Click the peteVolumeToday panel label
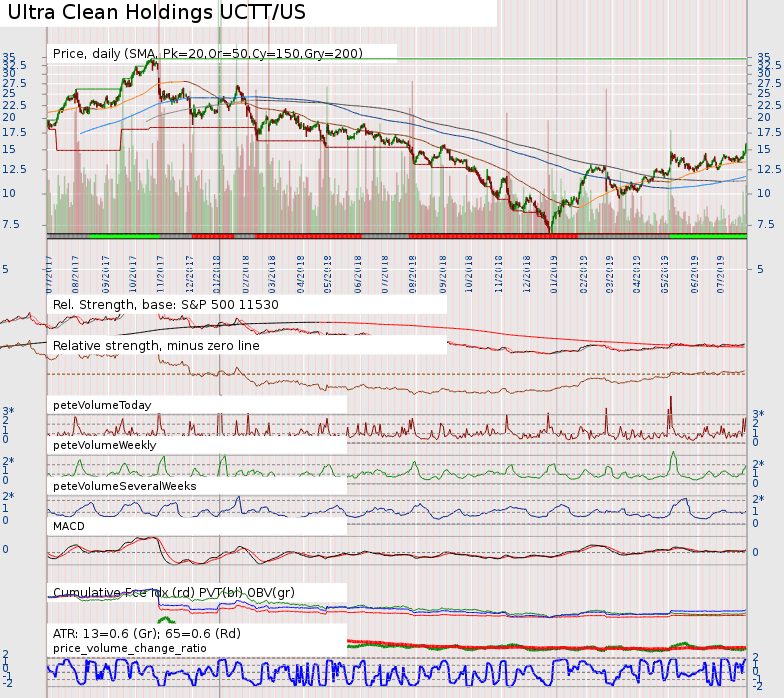 [x=102, y=405]
